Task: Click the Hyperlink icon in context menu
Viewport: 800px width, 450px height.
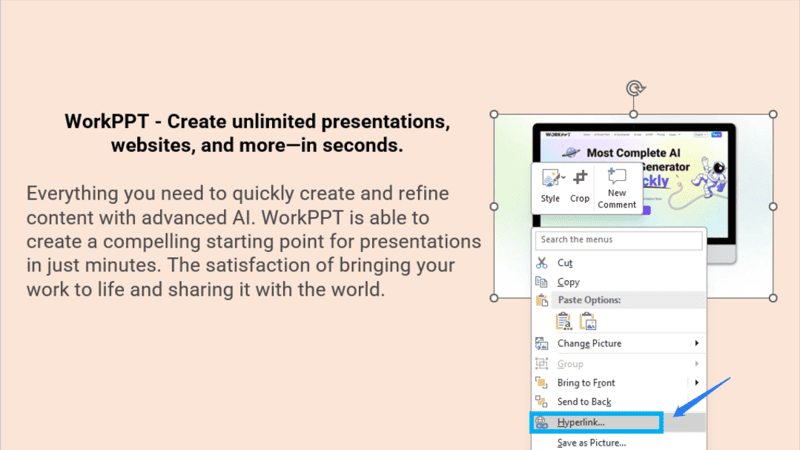Action: click(x=542, y=423)
